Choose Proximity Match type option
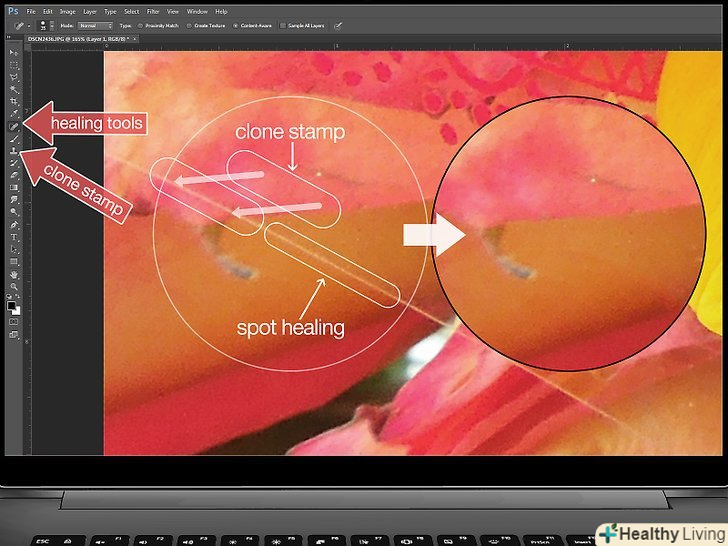The width and height of the screenshot is (728, 546). tap(159, 26)
